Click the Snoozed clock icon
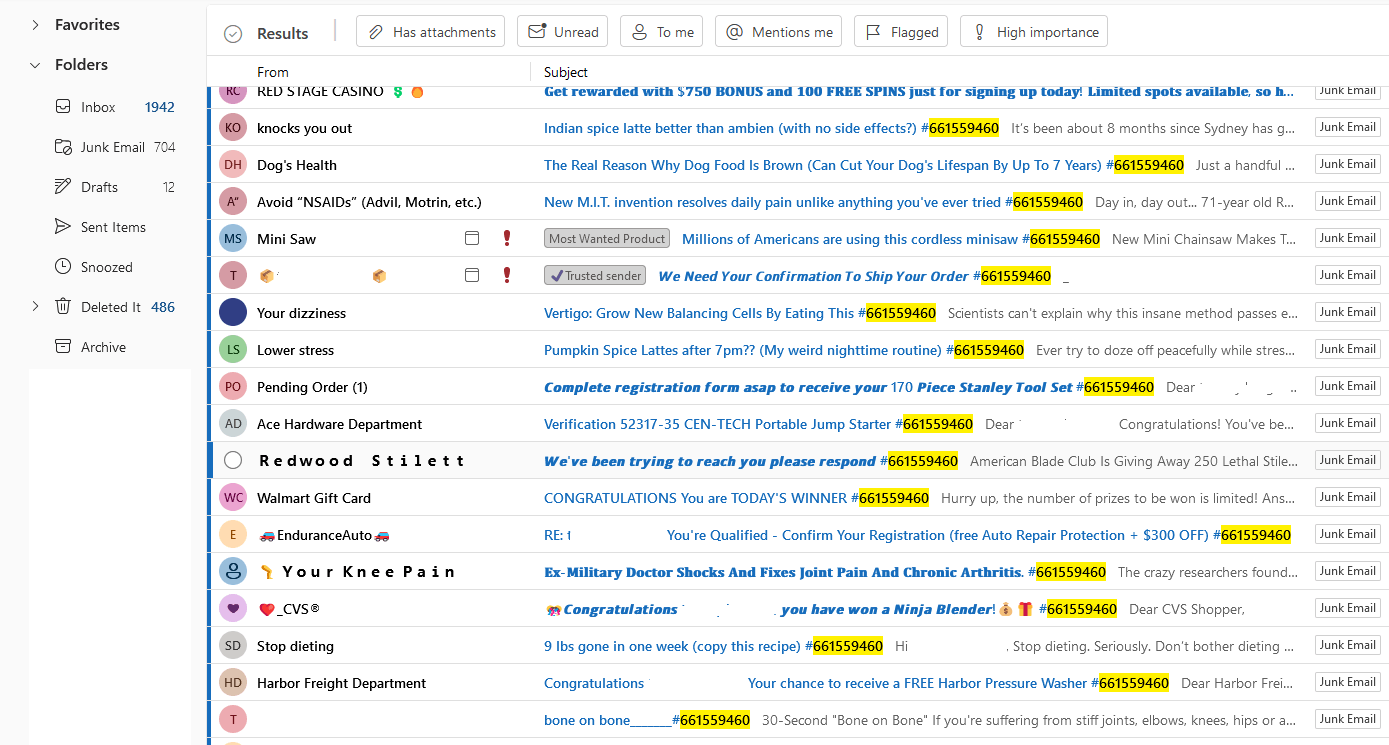 click(x=63, y=267)
